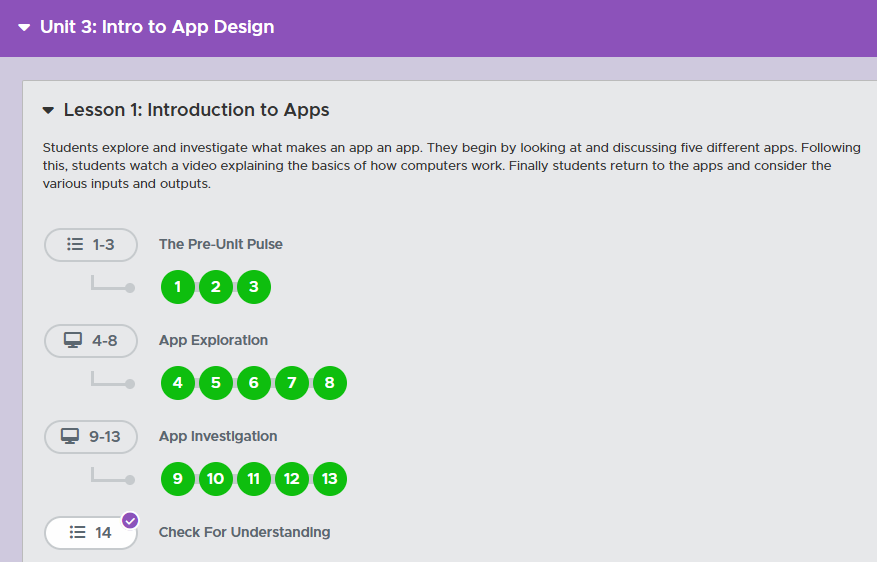Open the App Investigation activity title
The image size is (877, 562).
pos(218,436)
